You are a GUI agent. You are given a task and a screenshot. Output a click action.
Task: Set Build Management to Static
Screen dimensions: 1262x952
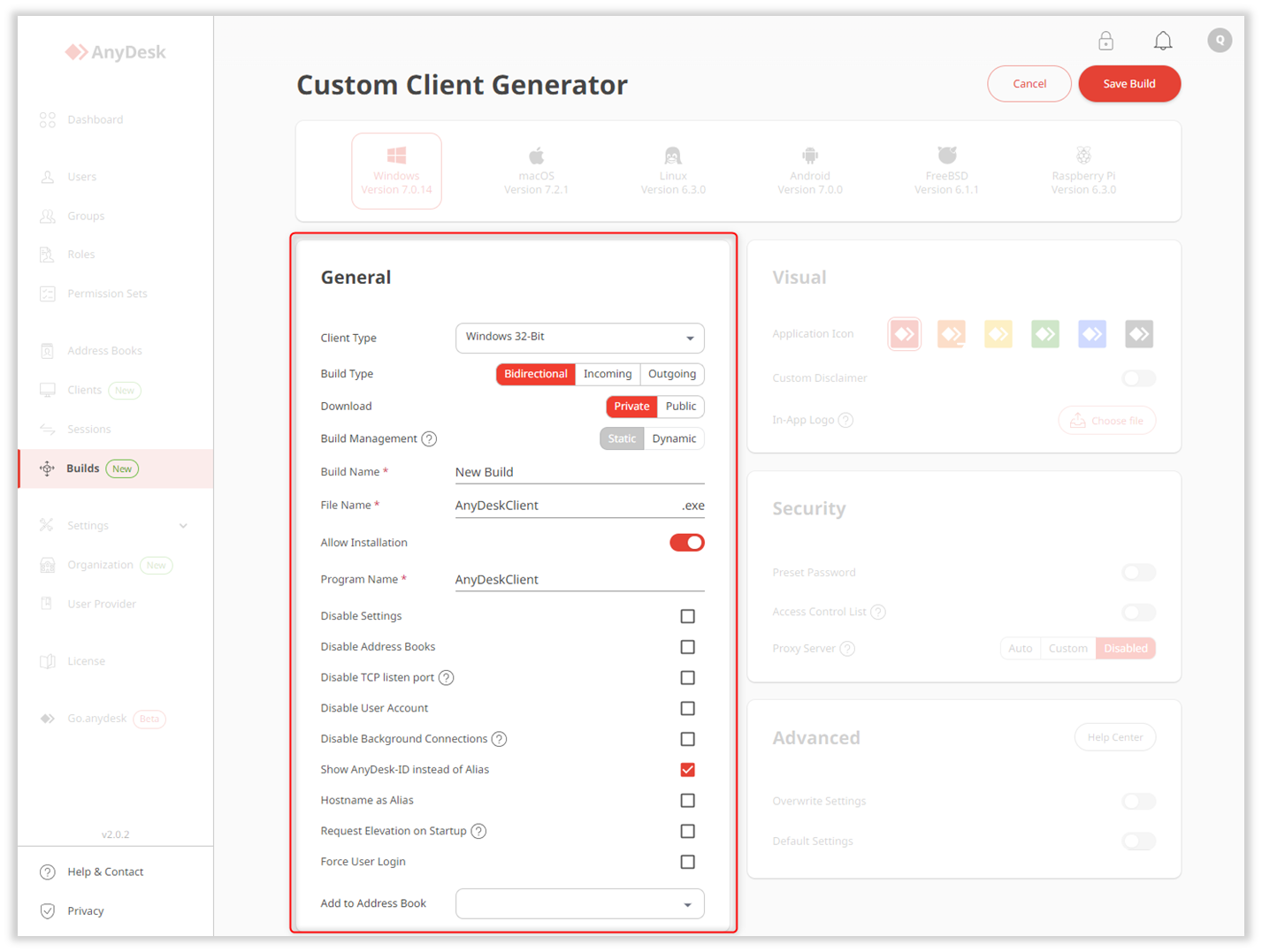click(622, 438)
